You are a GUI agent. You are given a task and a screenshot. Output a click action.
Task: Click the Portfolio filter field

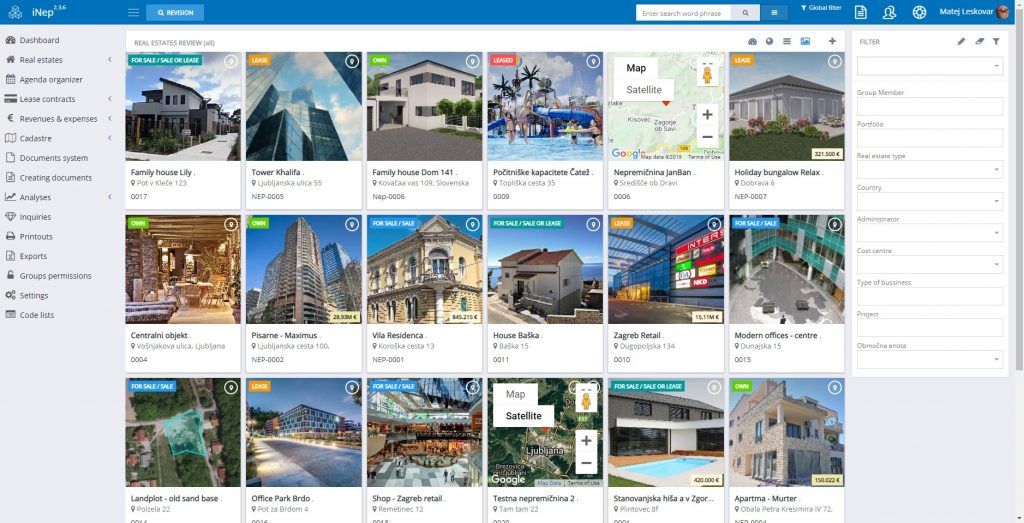coord(929,138)
